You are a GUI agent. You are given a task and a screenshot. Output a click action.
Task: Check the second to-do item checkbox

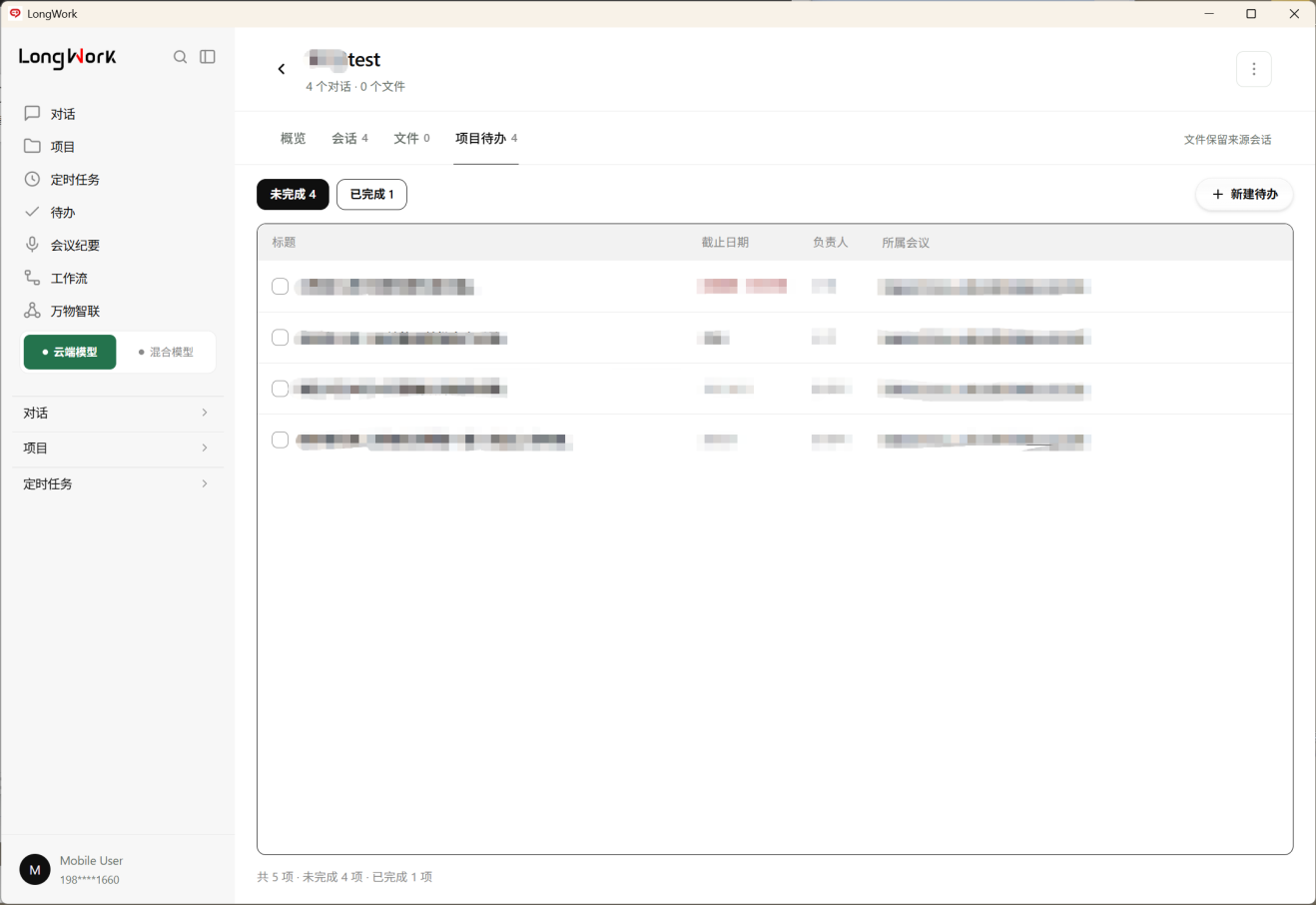[x=280, y=338]
